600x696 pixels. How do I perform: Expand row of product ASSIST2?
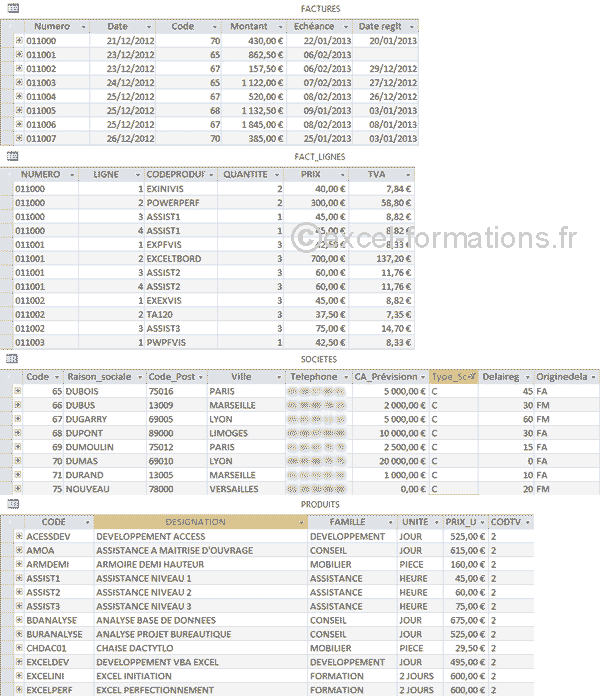coord(19,592)
